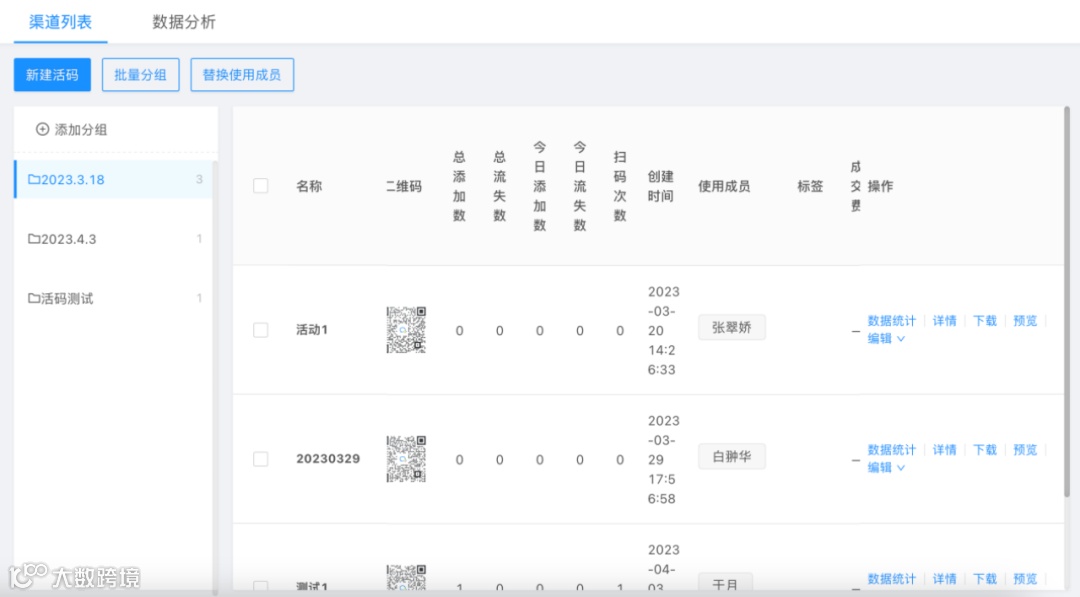This screenshot has height=597, width=1080.
Task: Click the 白翀华 member tag
Action: click(731, 457)
